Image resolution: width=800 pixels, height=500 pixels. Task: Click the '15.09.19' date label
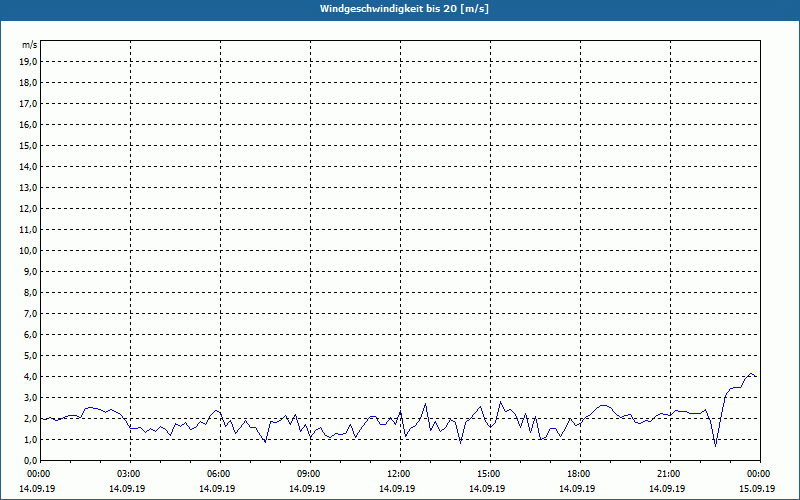pos(757,488)
